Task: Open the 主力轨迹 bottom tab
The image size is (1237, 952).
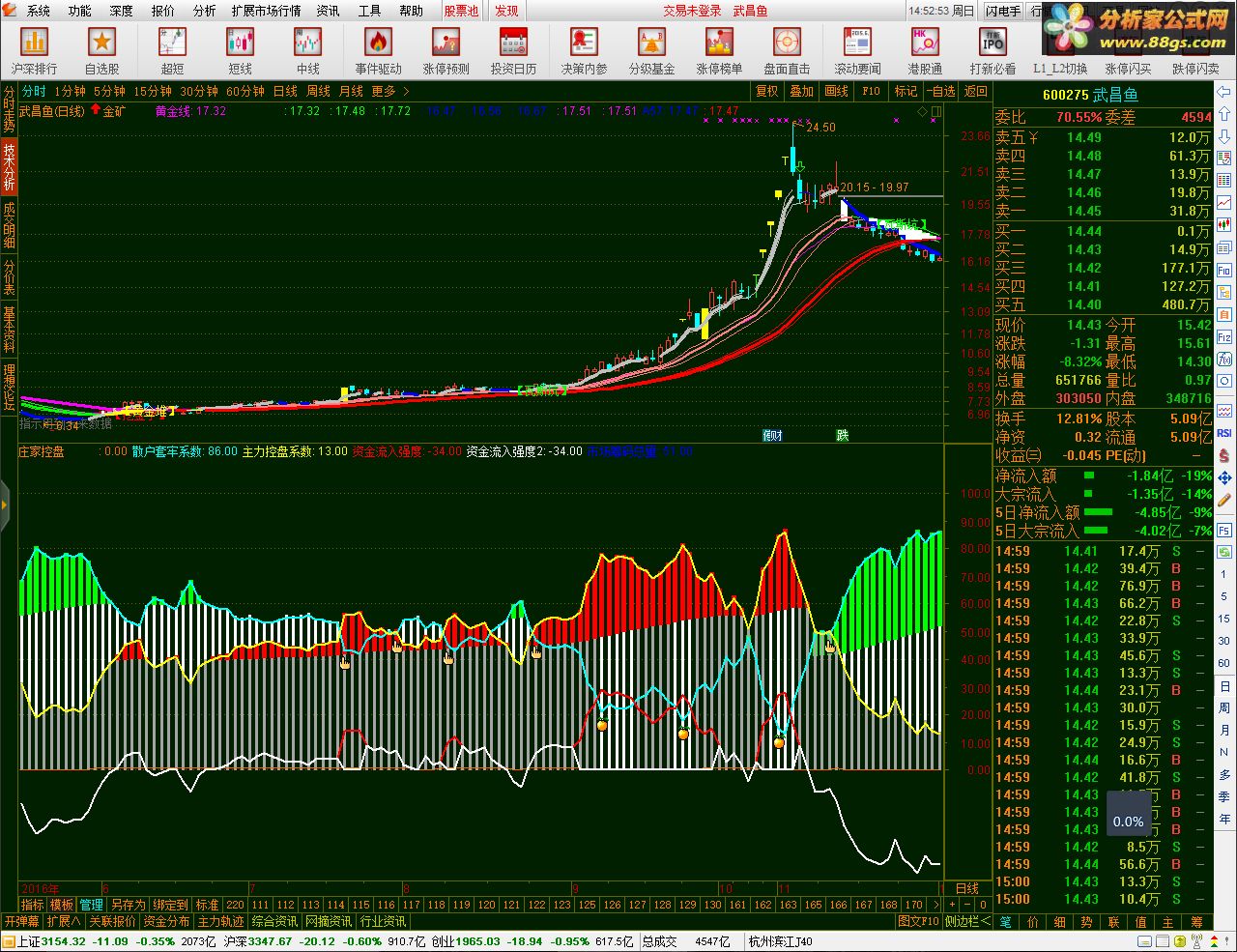Action: click(x=221, y=921)
